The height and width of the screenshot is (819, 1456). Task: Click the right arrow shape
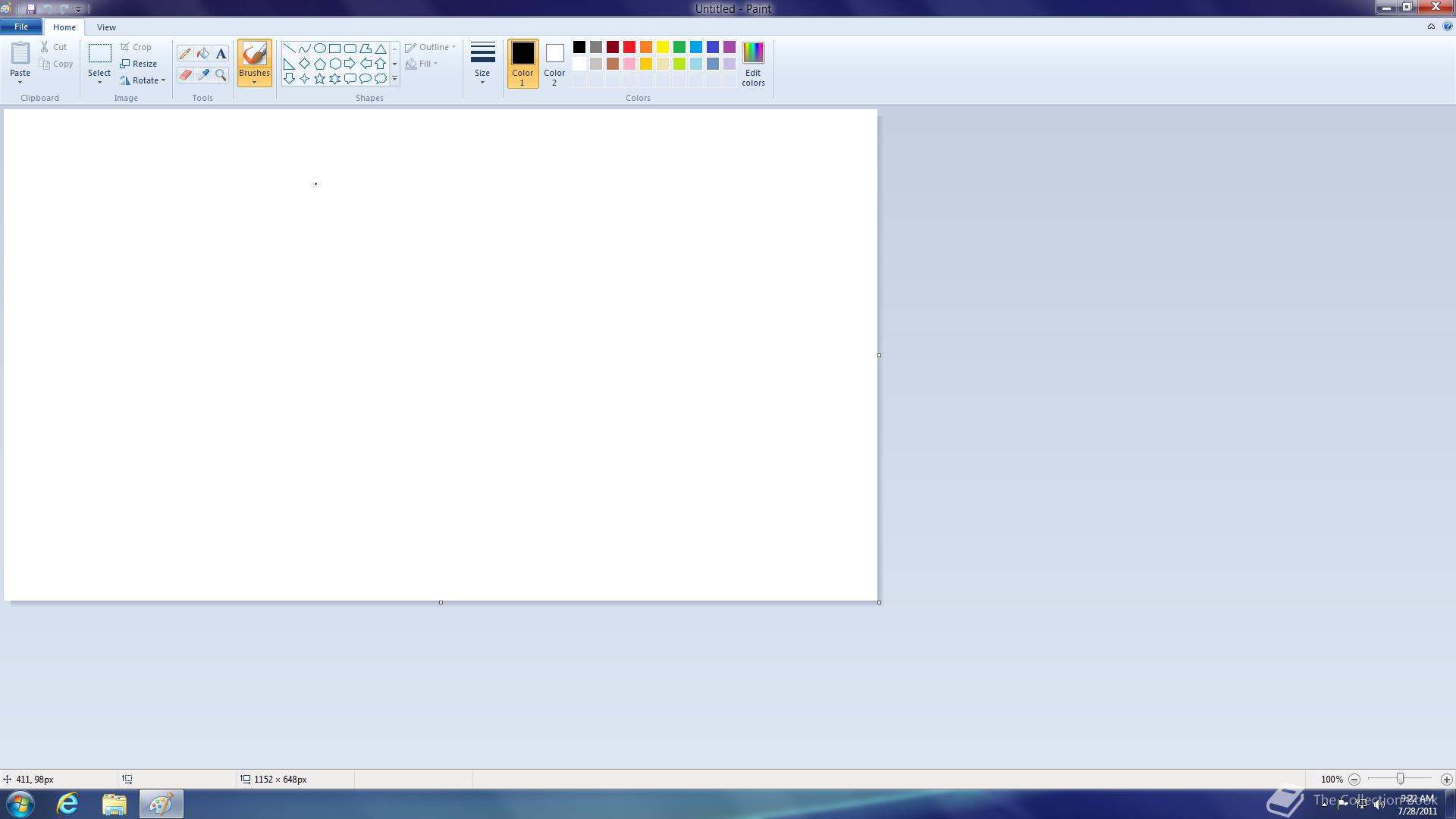click(x=350, y=64)
